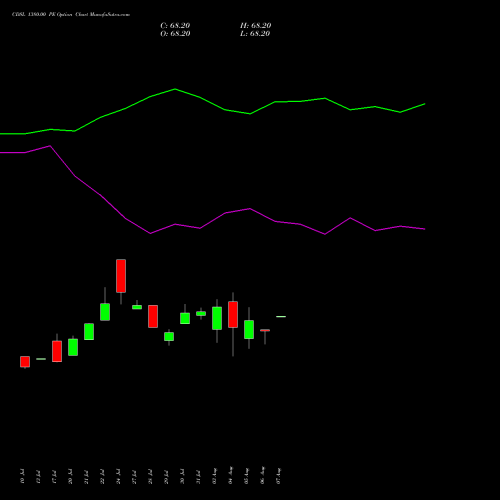
Task: Click the low value L: 68.20
Action: pos(255,34)
